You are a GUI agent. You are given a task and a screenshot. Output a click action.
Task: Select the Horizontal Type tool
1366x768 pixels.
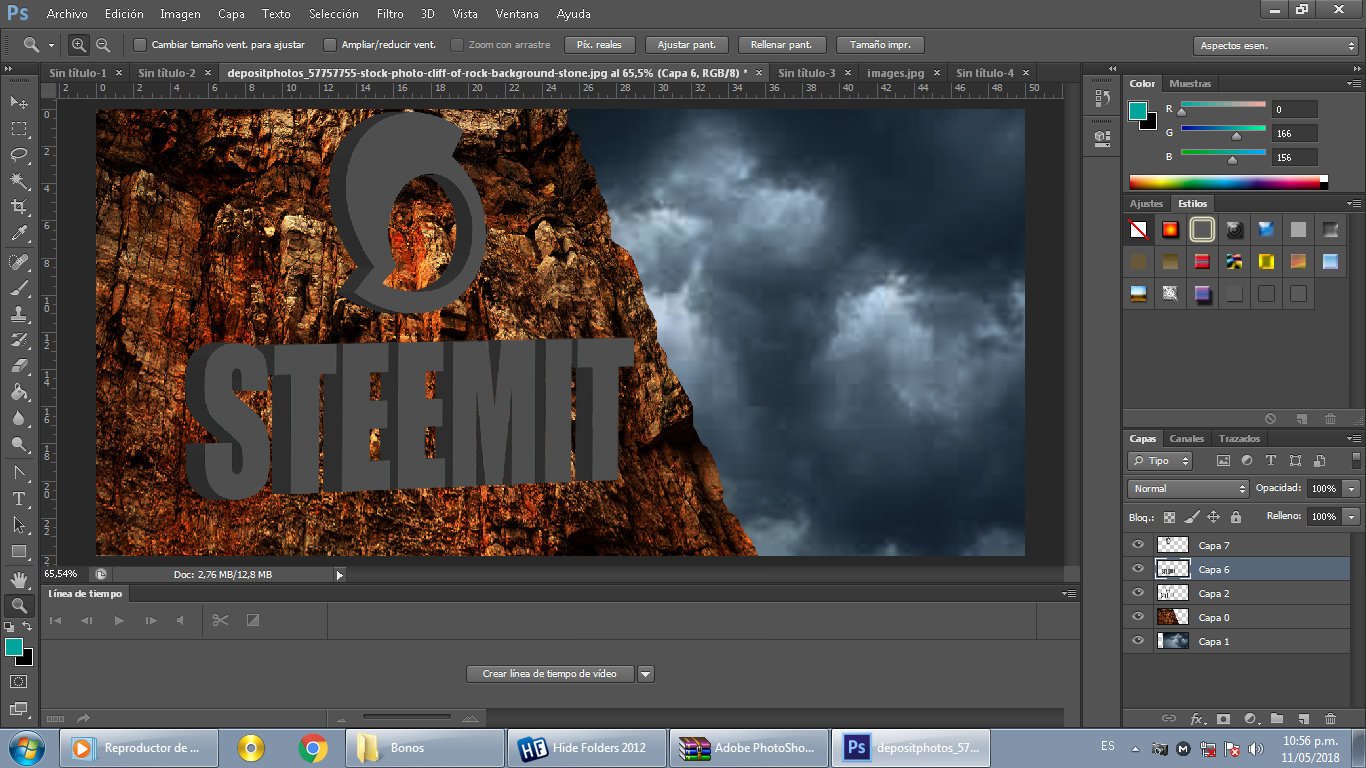point(19,498)
